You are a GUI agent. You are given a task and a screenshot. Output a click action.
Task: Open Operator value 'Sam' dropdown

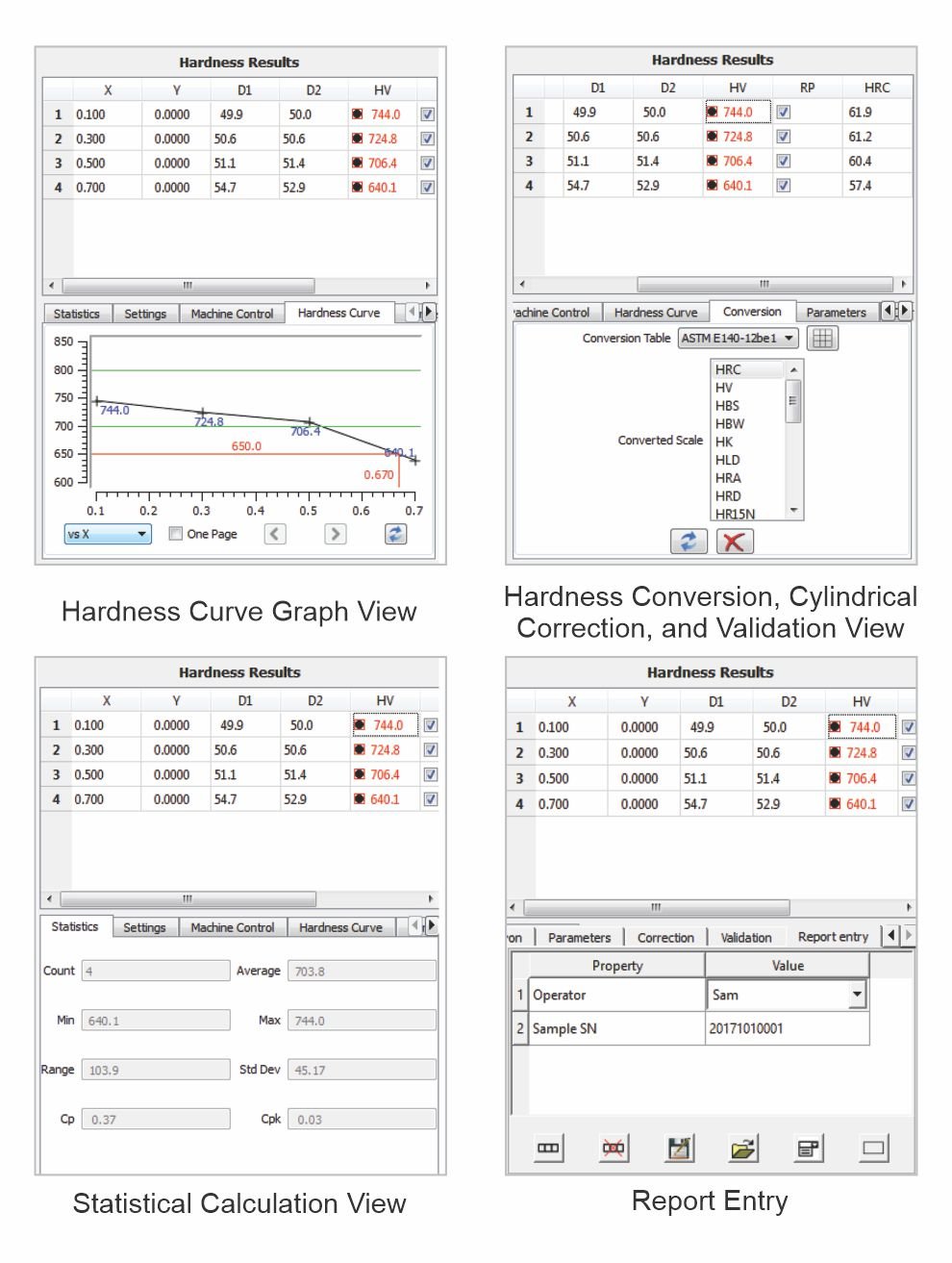click(x=857, y=995)
